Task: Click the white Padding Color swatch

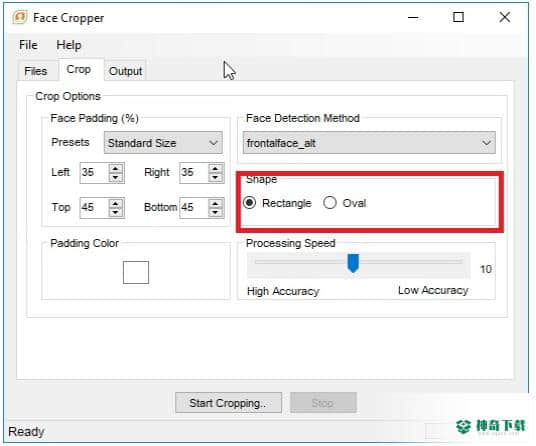Action: coord(136,272)
